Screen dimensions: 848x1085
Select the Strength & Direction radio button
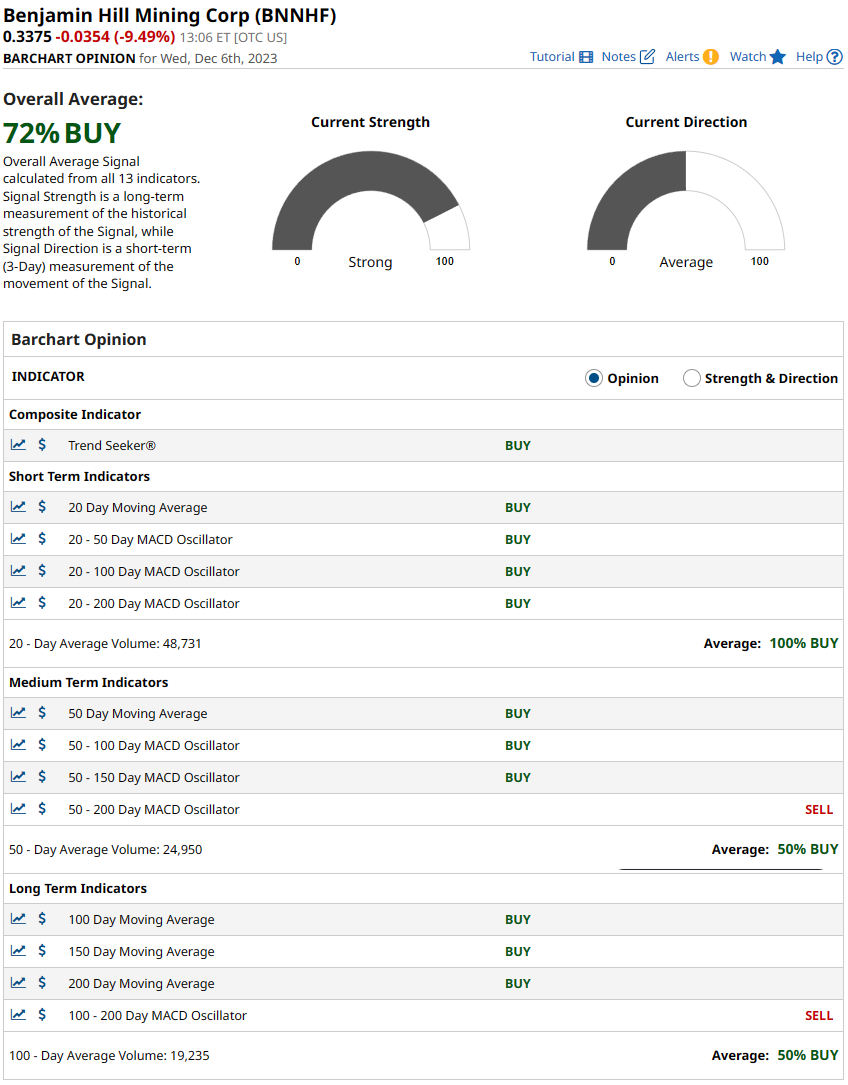click(691, 378)
